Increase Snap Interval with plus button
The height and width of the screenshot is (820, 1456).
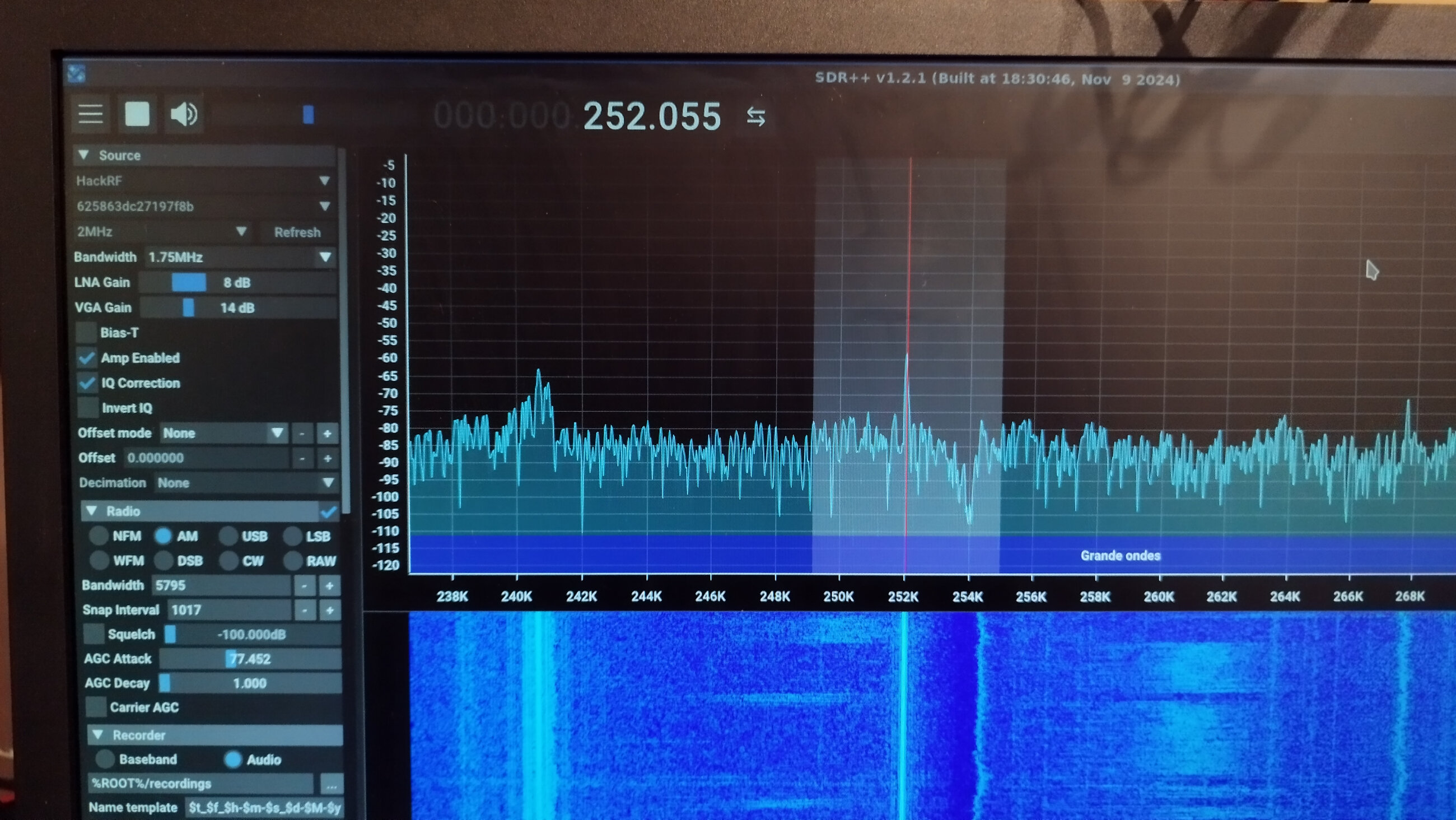pyautogui.click(x=329, y=610)
